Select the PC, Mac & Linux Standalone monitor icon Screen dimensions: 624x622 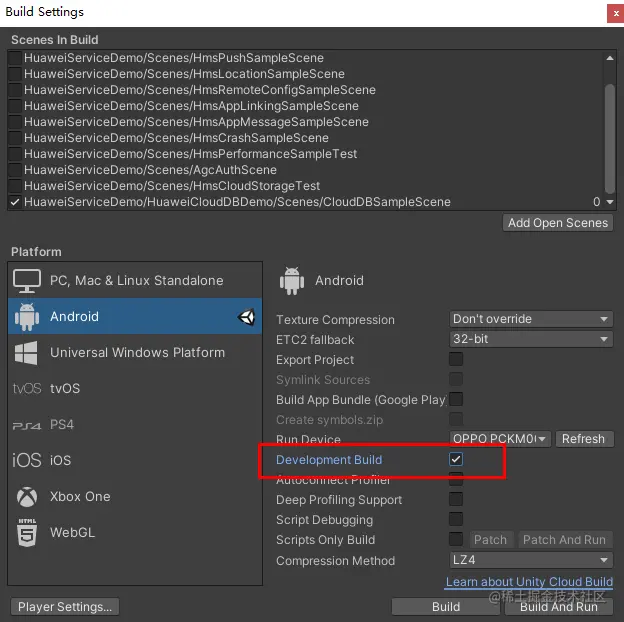pos(27,281)
